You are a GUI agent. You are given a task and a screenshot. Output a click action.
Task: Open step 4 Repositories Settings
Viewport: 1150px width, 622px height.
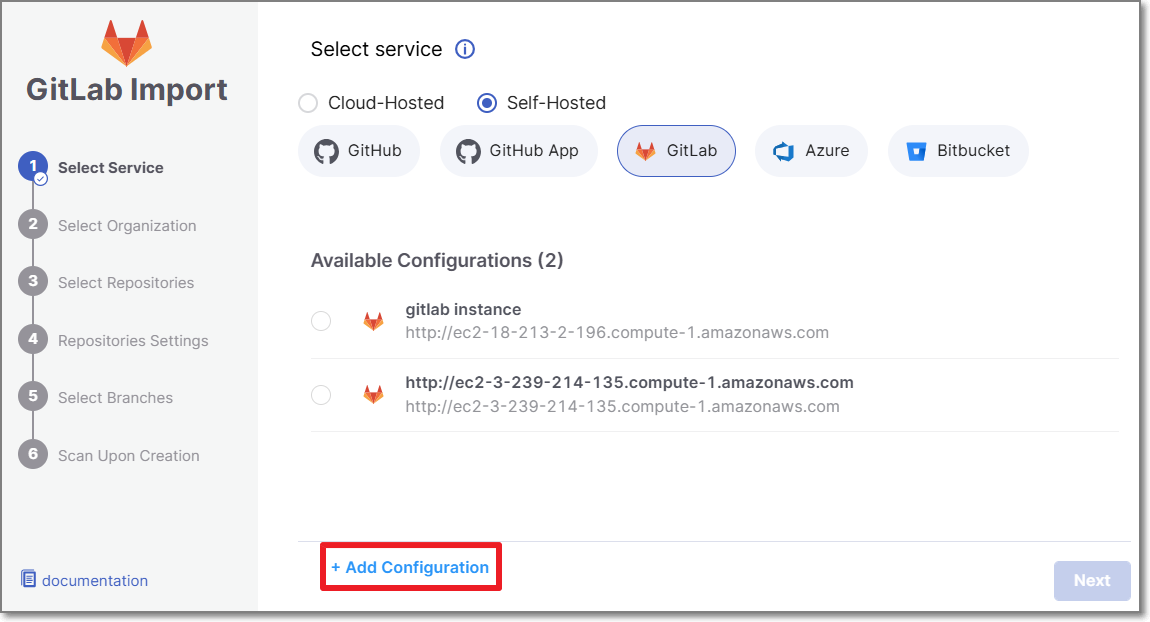[x=133, y=341]
